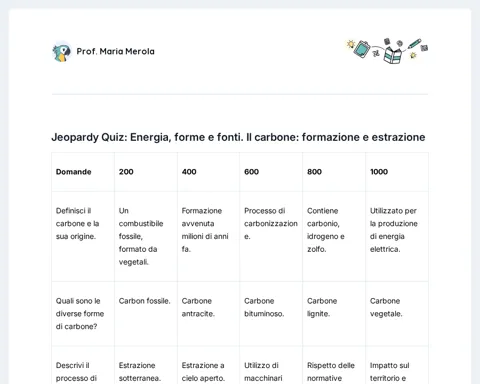This screenshot has height=384, width=480.
Task: Click the teal notebook illustration
Action: pyautogui.click(x=362, y=49)
